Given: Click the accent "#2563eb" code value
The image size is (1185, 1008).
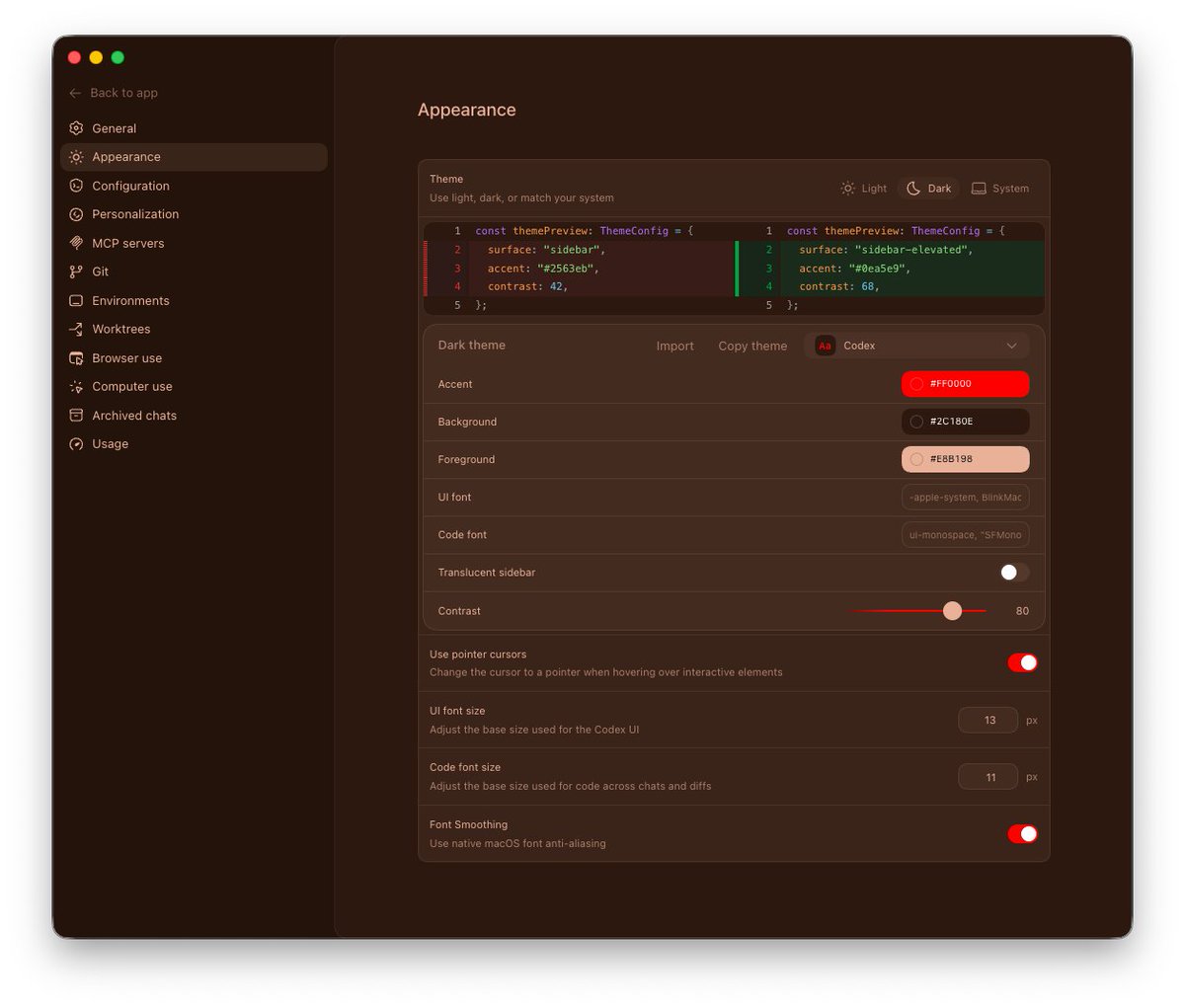Looking at the screenshot, I should (568, 269).
